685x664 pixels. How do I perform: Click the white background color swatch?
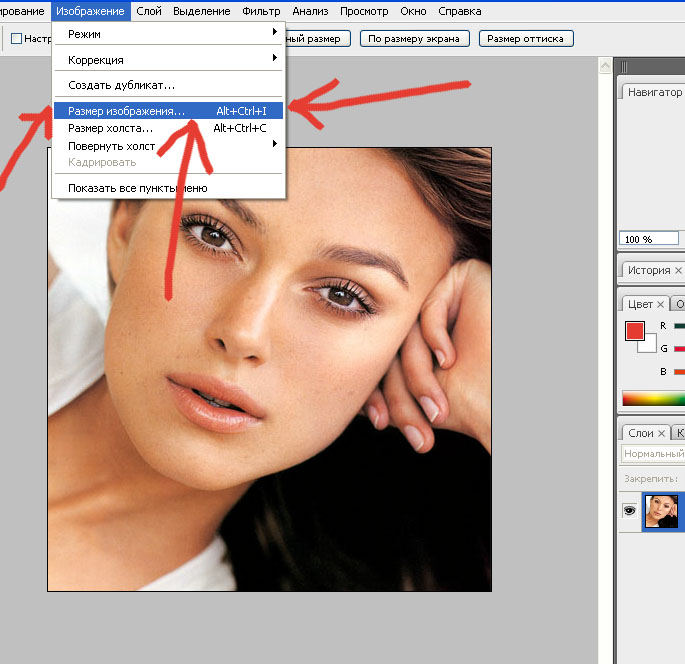click(x=650, y=346)
